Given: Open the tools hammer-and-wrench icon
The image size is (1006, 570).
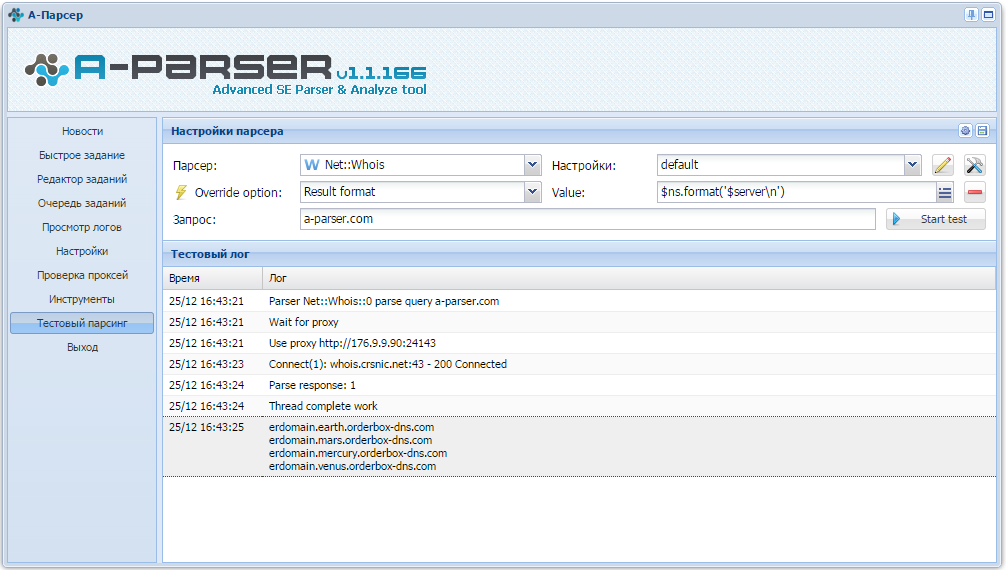Looking at the screenshot, I should click(975, 165).
